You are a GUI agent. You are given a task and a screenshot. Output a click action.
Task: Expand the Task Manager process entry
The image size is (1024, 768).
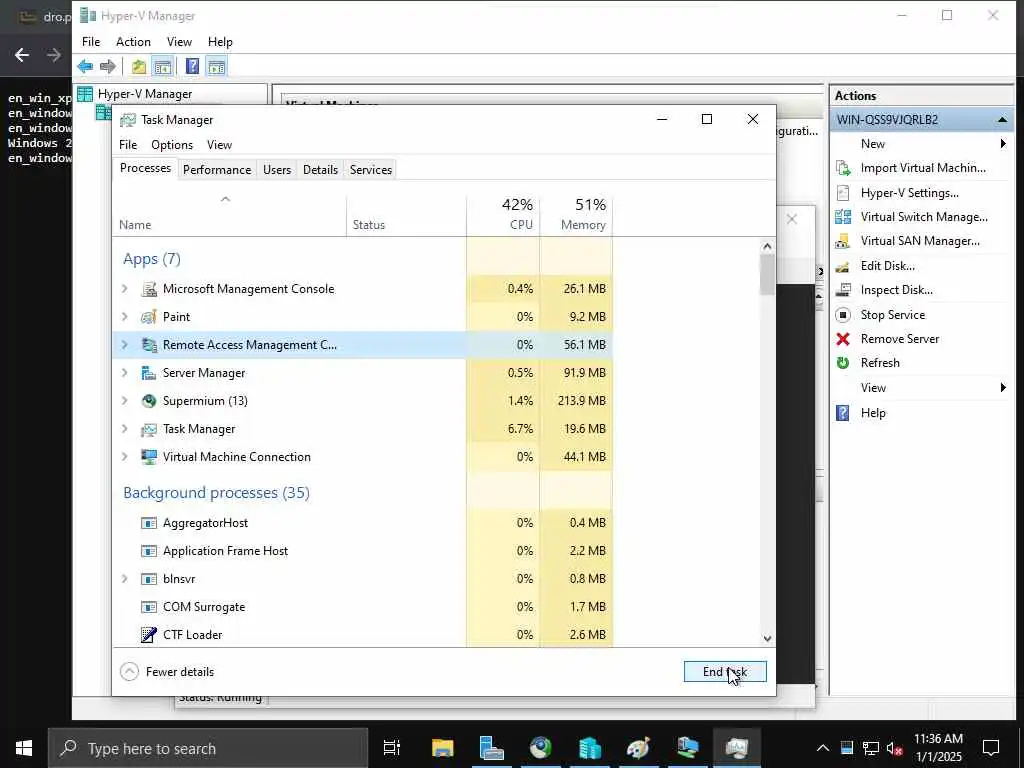click(x=125, y=429)
